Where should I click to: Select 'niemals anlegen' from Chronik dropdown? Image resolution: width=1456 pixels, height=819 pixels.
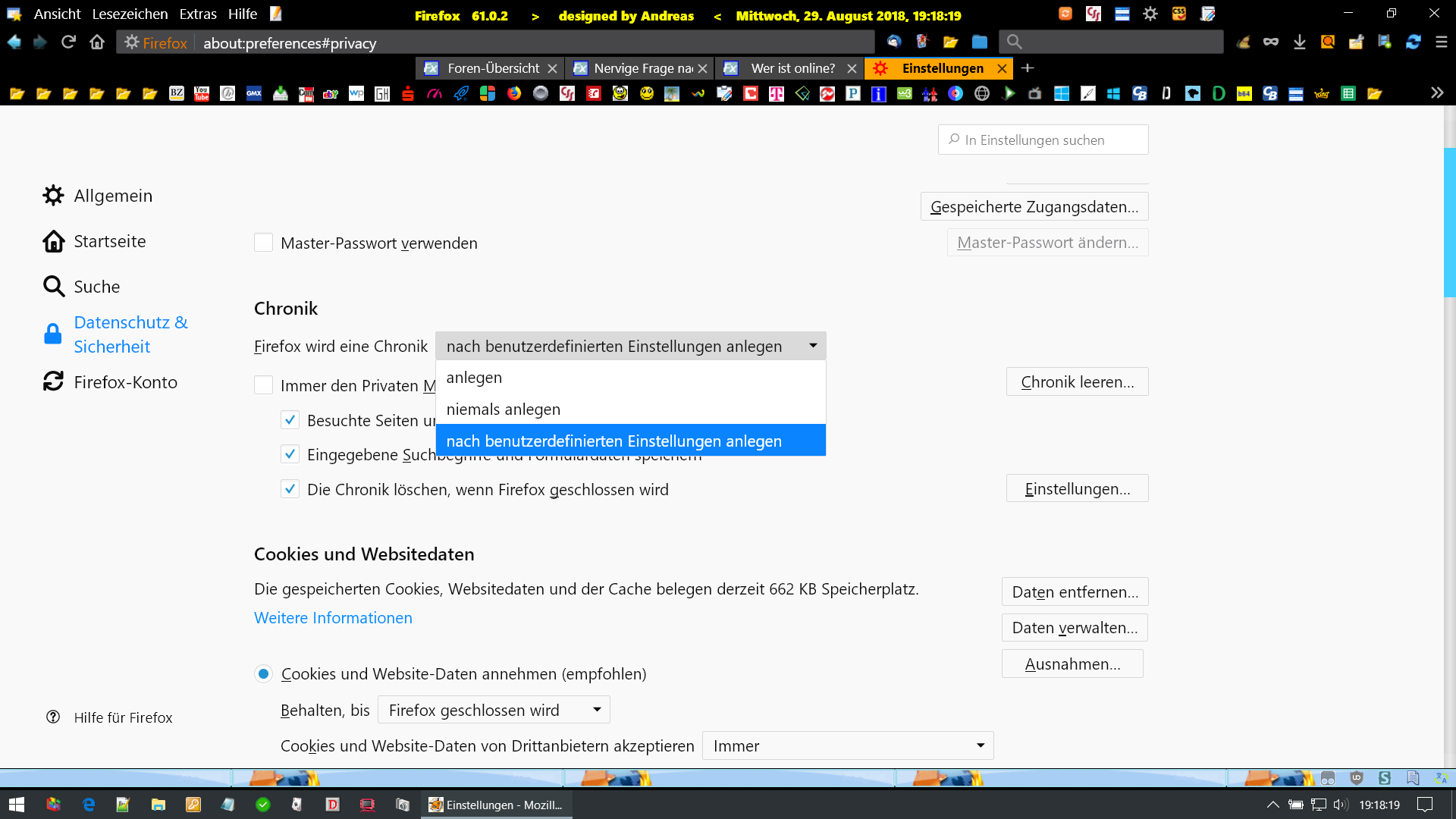504,409
